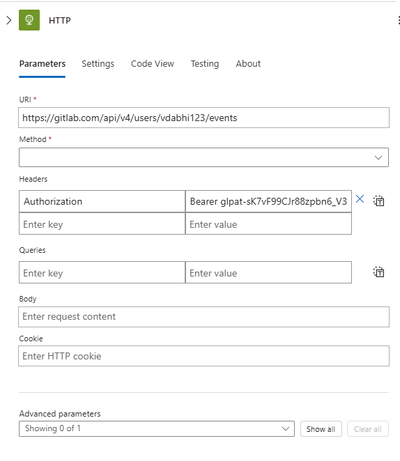
Task: Open the three-dot more options menu
Action: point(398,20)
